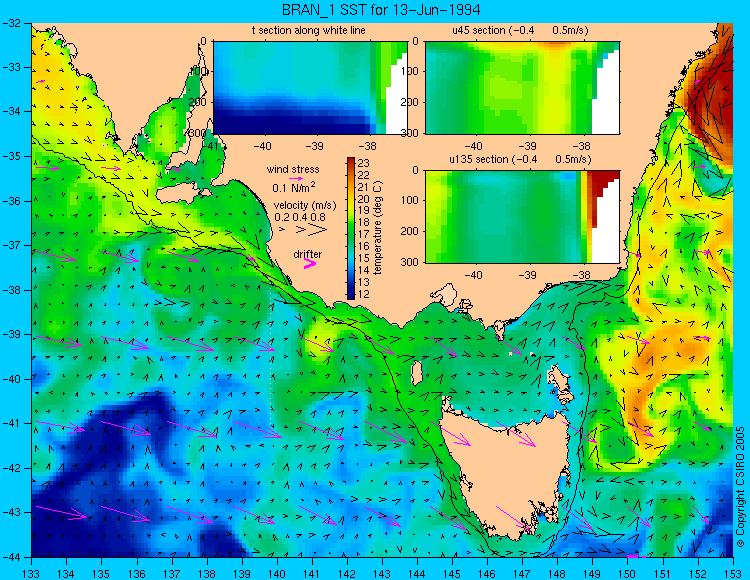Click longitude tick label 133 on bottom axis
This screenshot has width=750, height=580.
[x=31, y=573]
